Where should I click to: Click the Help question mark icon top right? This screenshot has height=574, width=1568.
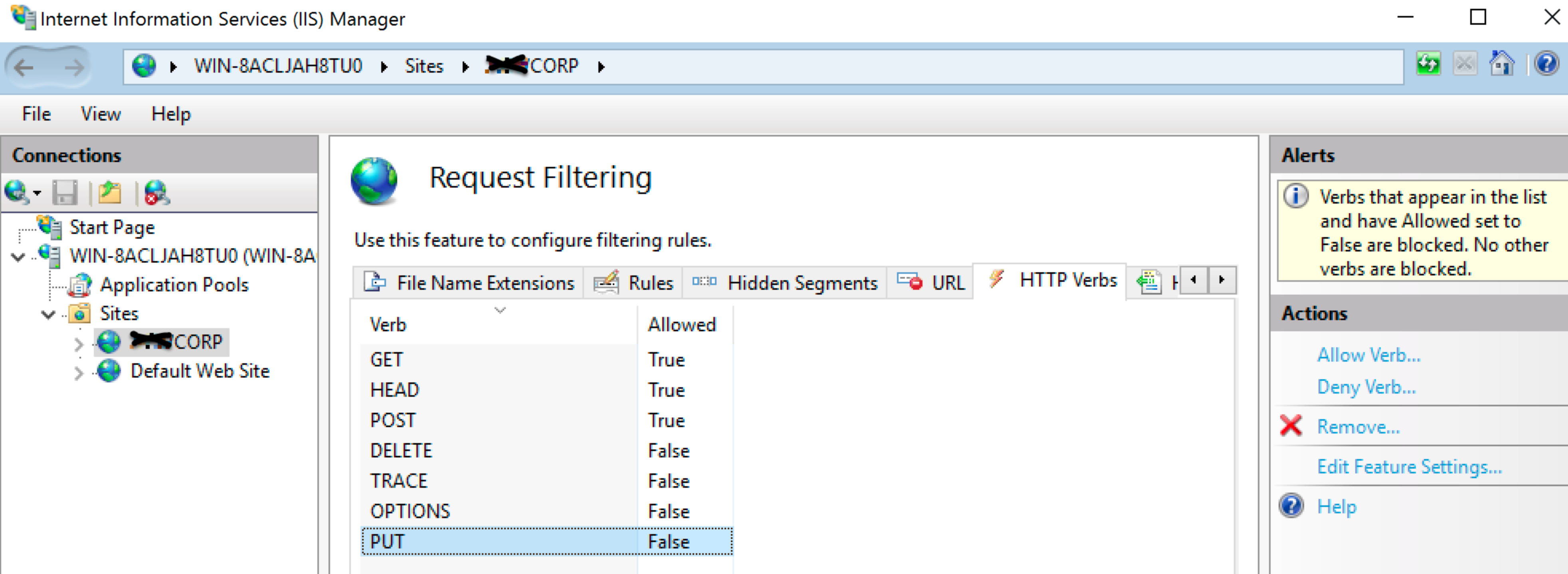tap(1546, 64)
